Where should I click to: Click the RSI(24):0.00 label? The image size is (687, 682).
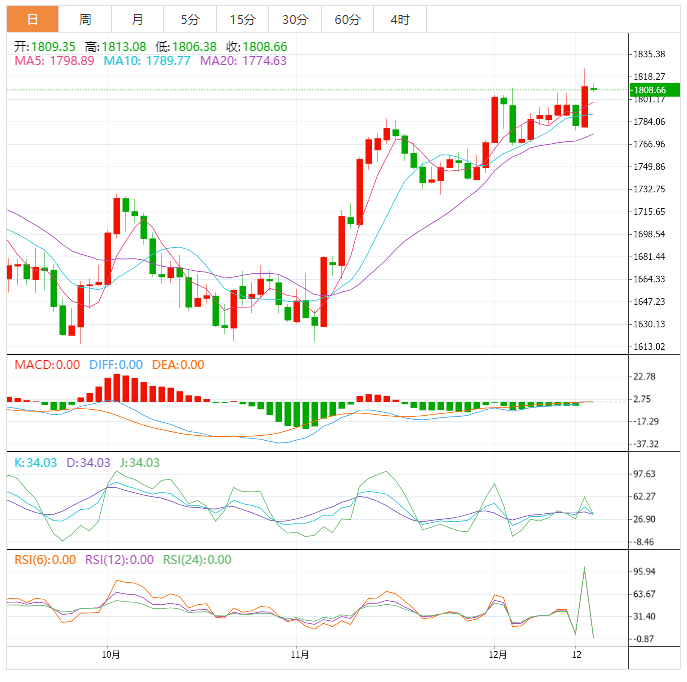coord(197,560)
